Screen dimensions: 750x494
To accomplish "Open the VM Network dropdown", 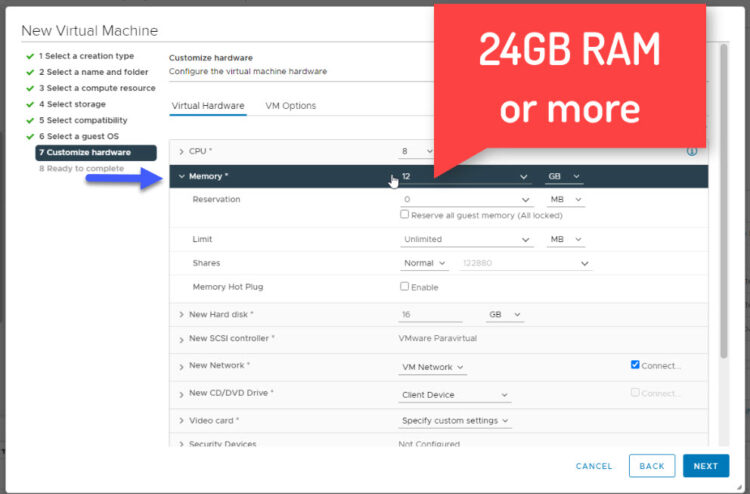I will point(432,367).
